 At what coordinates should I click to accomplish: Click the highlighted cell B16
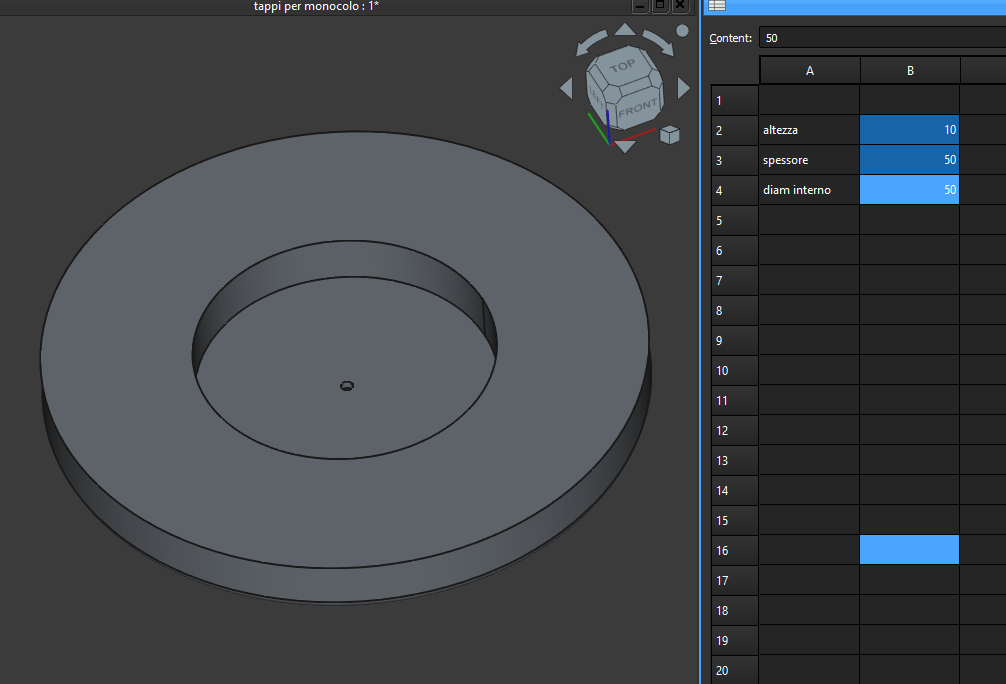click(x=909, y=550)
